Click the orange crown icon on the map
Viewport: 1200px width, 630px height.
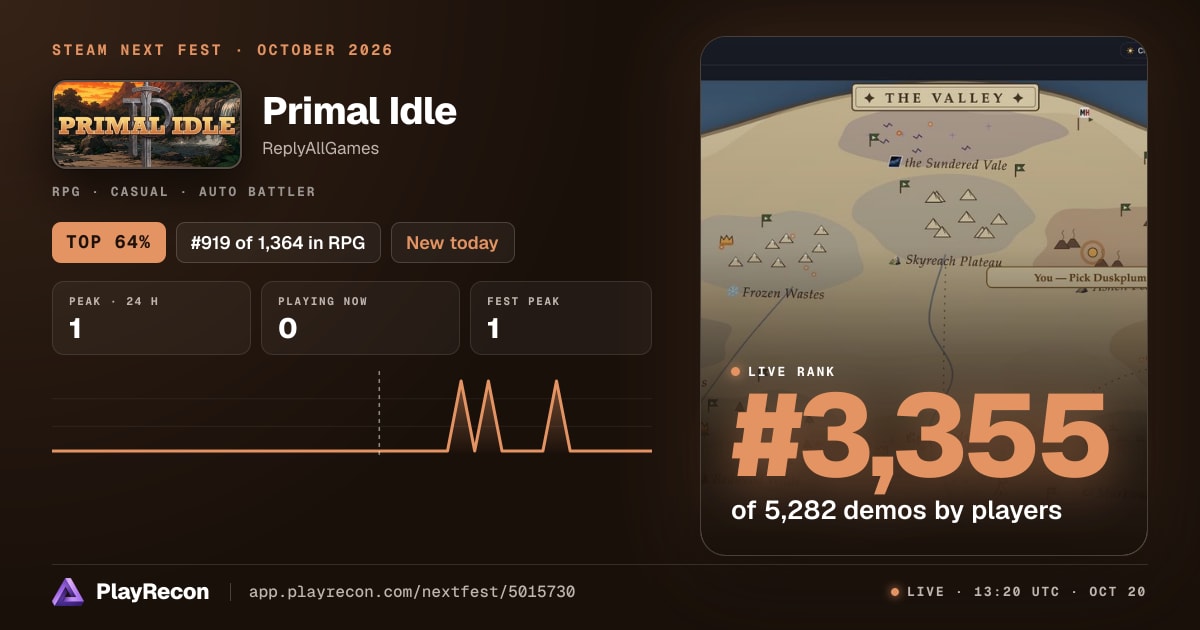(x=726, y=242)
